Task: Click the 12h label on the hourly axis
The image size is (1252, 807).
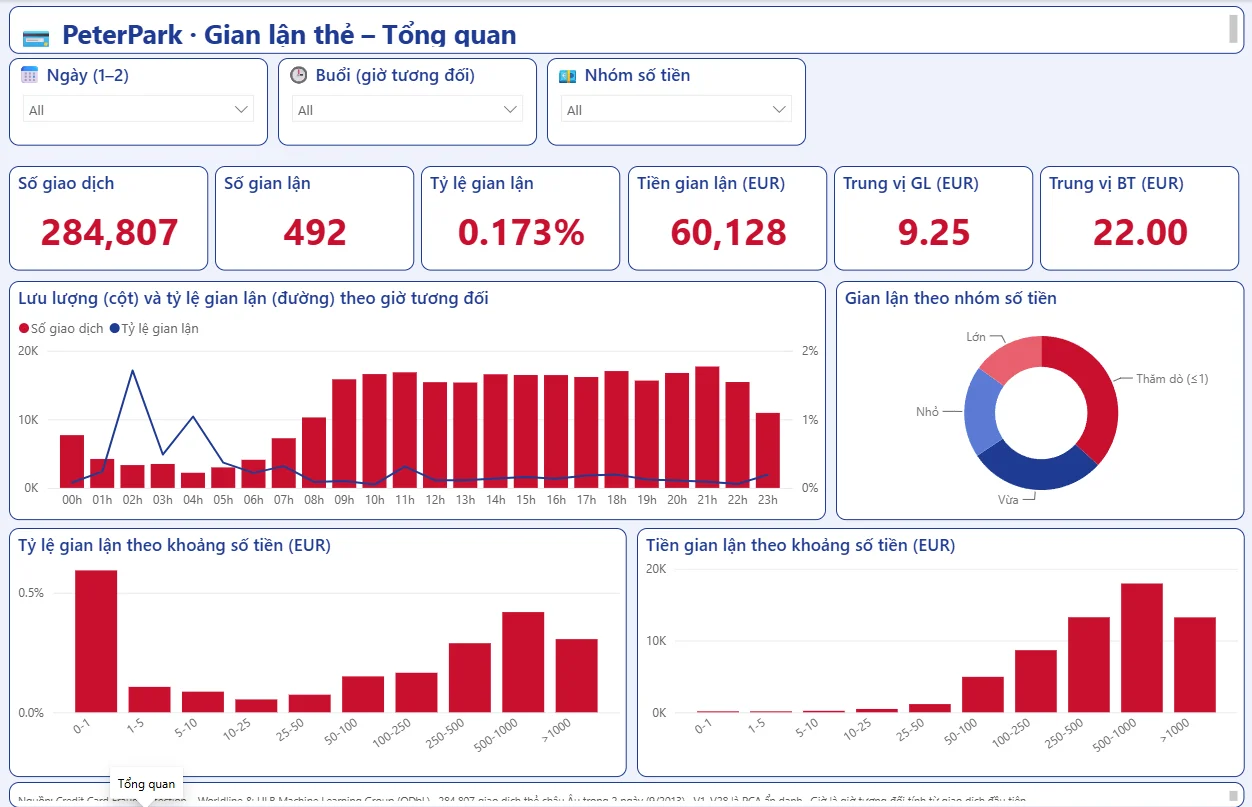Action: tap(435, 499)
